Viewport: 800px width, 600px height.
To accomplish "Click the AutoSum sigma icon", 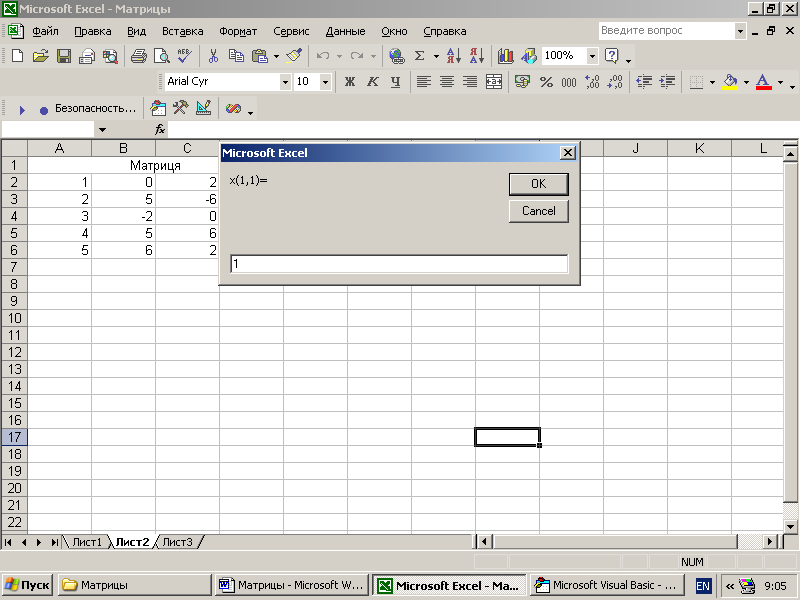I will point(419,56).
